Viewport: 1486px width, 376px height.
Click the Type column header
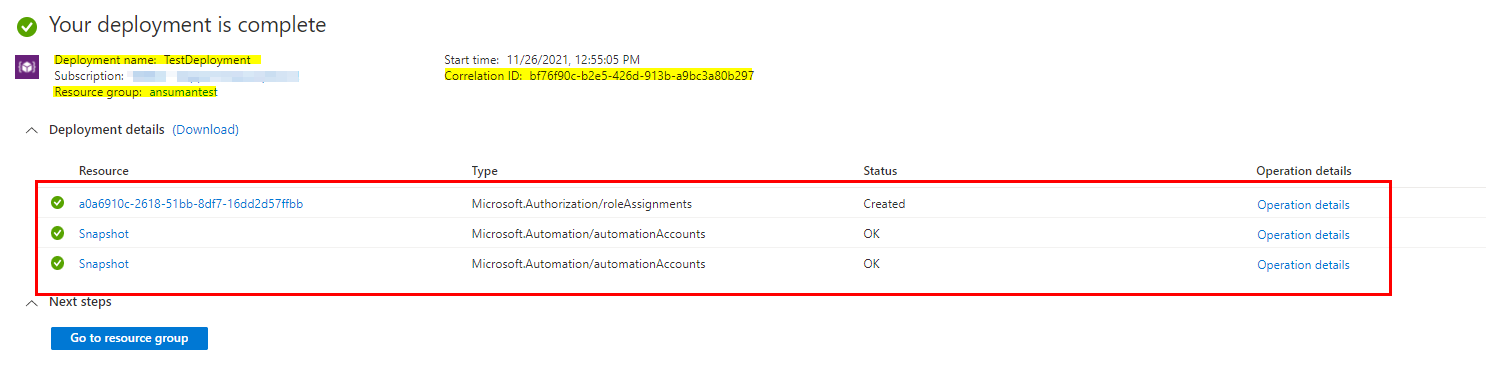point(485,171)
